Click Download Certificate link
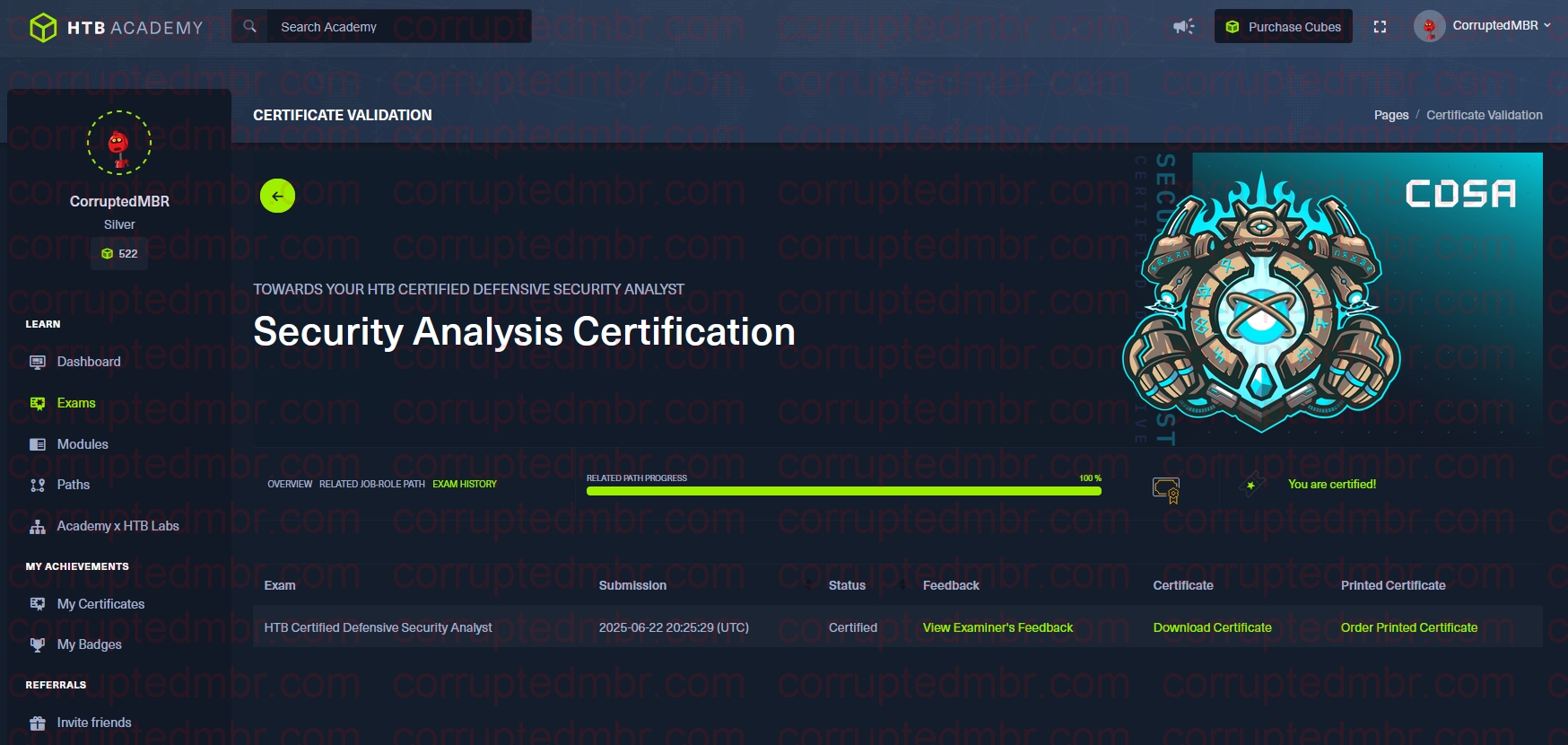 click(x=1212, y=627)
